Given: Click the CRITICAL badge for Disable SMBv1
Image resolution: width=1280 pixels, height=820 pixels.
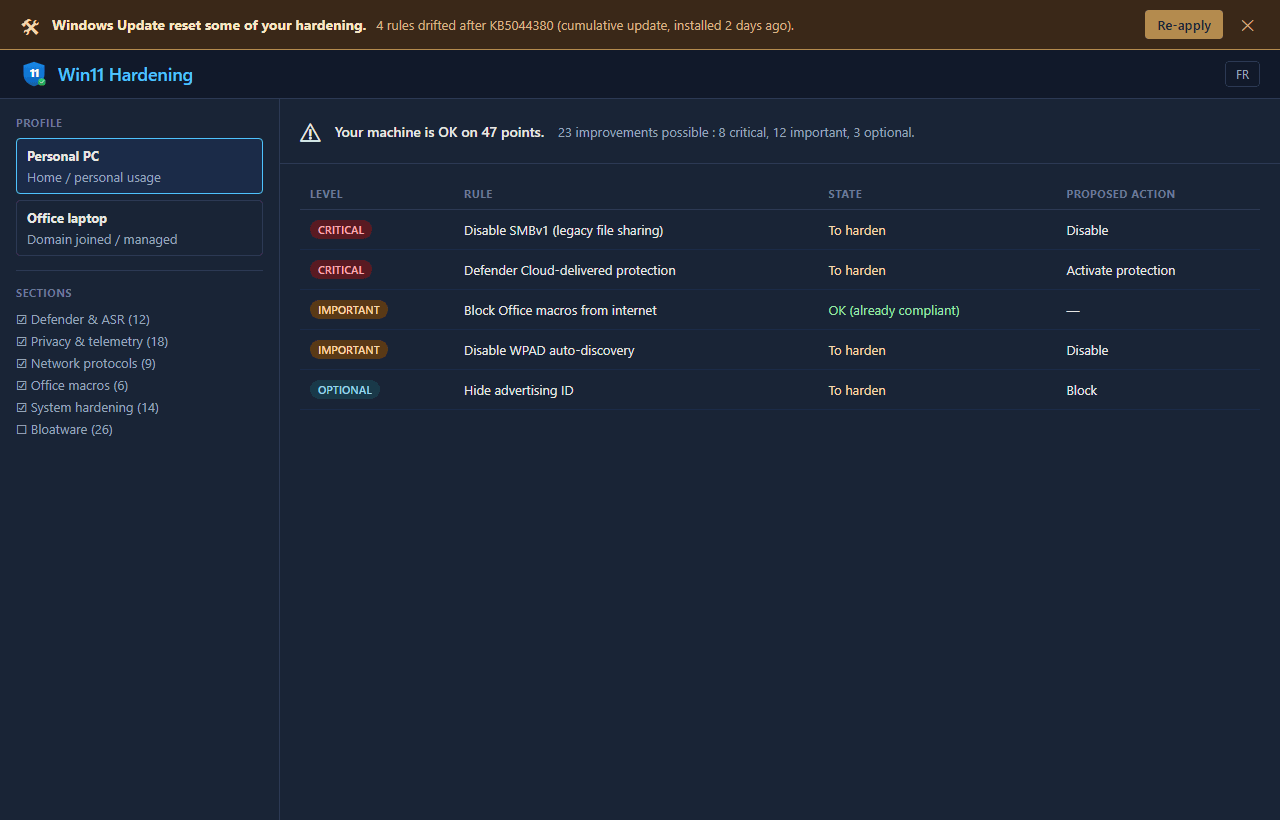Looking at the screenshot, I should (341, 230).
